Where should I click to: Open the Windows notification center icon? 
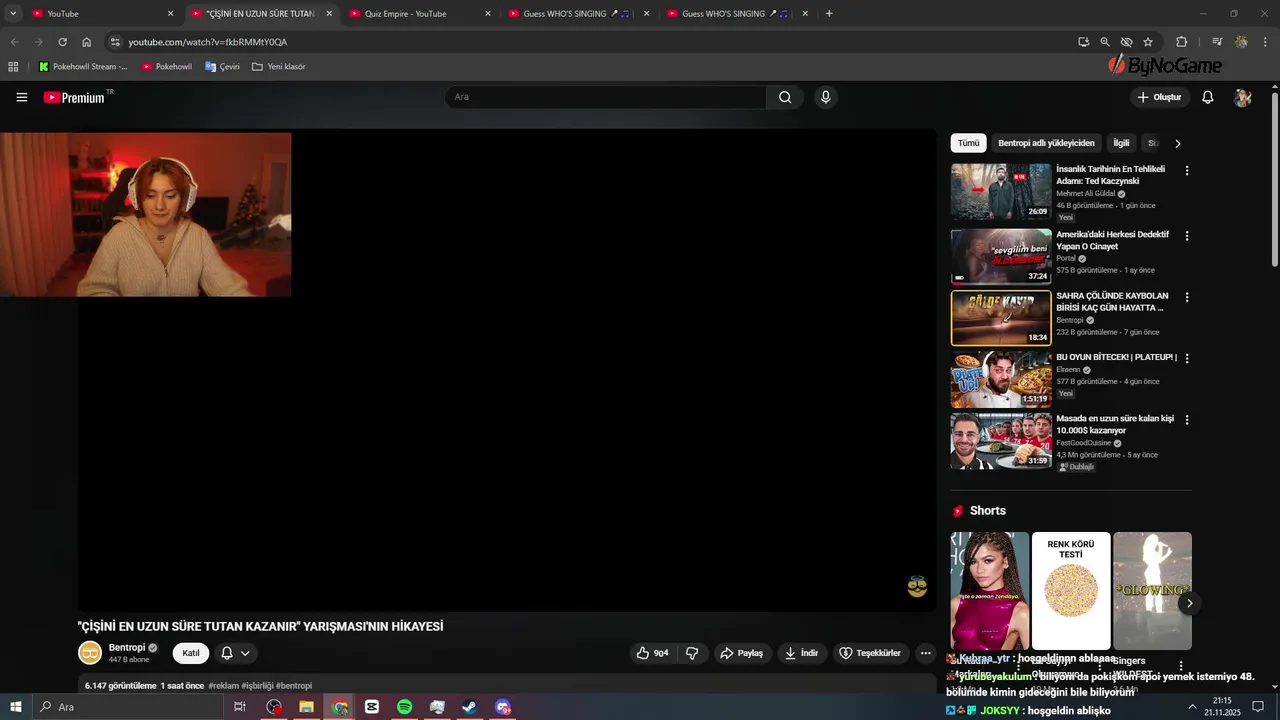click(x=1258, y=707)
